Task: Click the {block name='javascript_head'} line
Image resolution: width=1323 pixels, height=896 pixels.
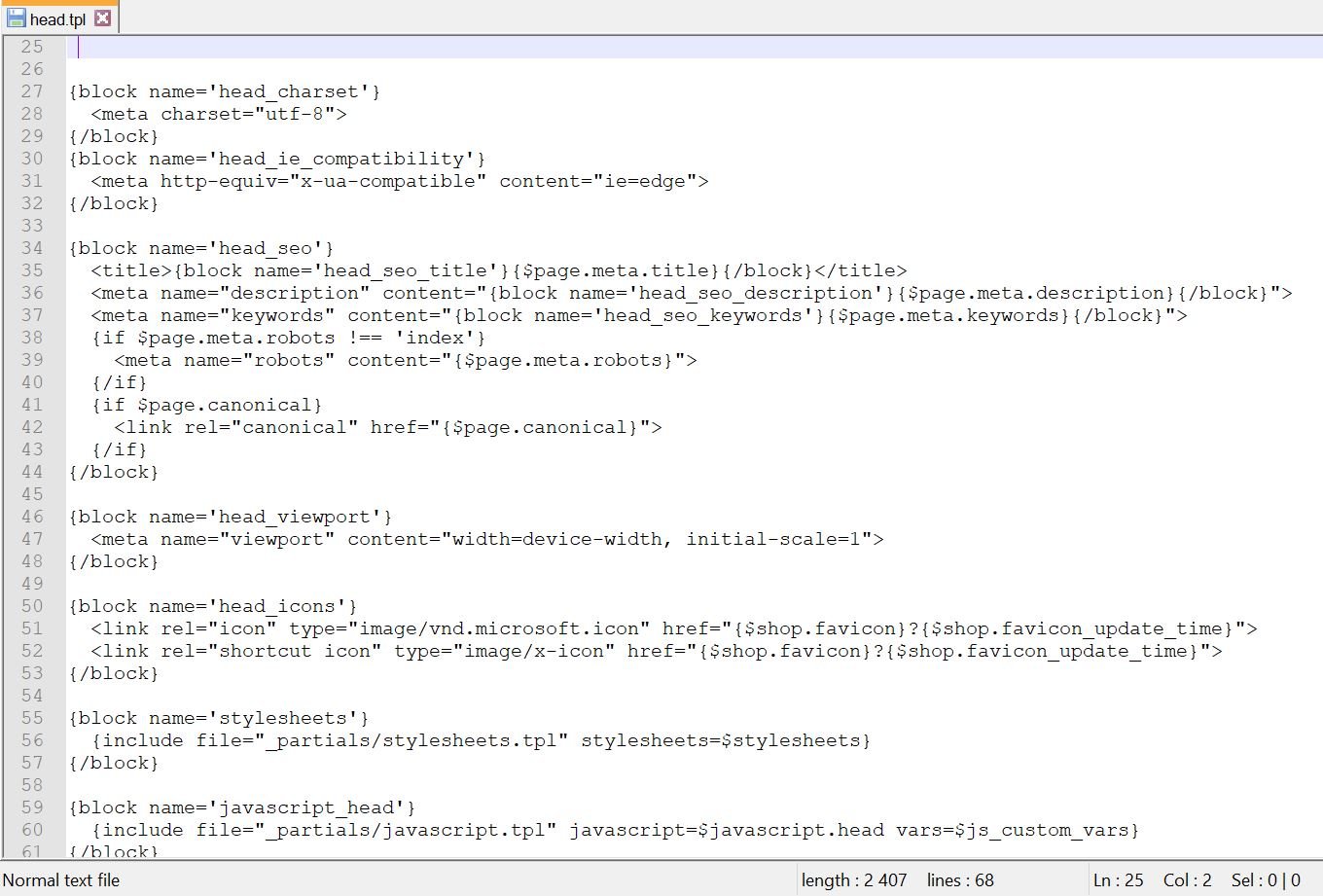Action: click(x=242, y=807)
